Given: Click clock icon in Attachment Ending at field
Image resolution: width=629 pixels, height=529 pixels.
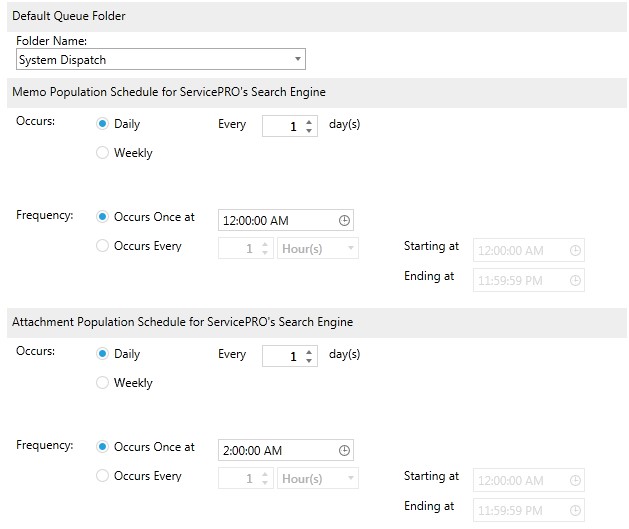Looking at the screenshot, I should click(575, 510).
